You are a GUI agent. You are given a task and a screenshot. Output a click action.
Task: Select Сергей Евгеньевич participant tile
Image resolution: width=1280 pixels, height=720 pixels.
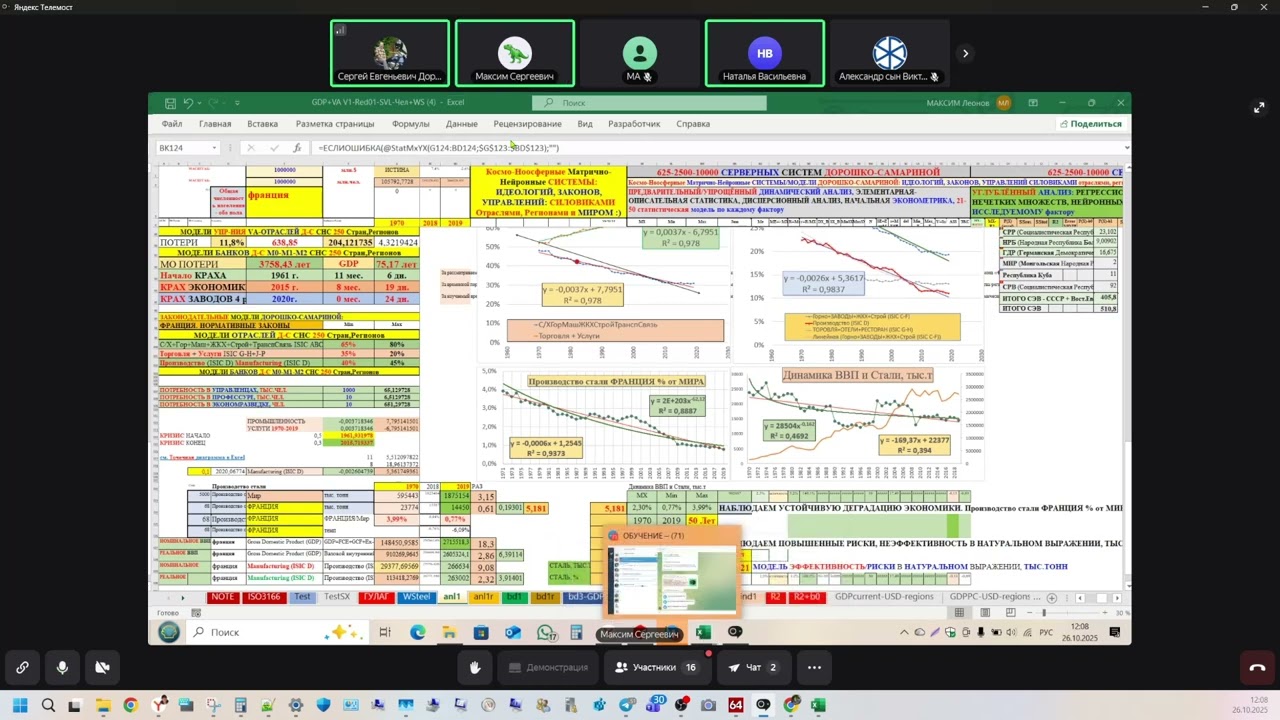pos(390,54)
